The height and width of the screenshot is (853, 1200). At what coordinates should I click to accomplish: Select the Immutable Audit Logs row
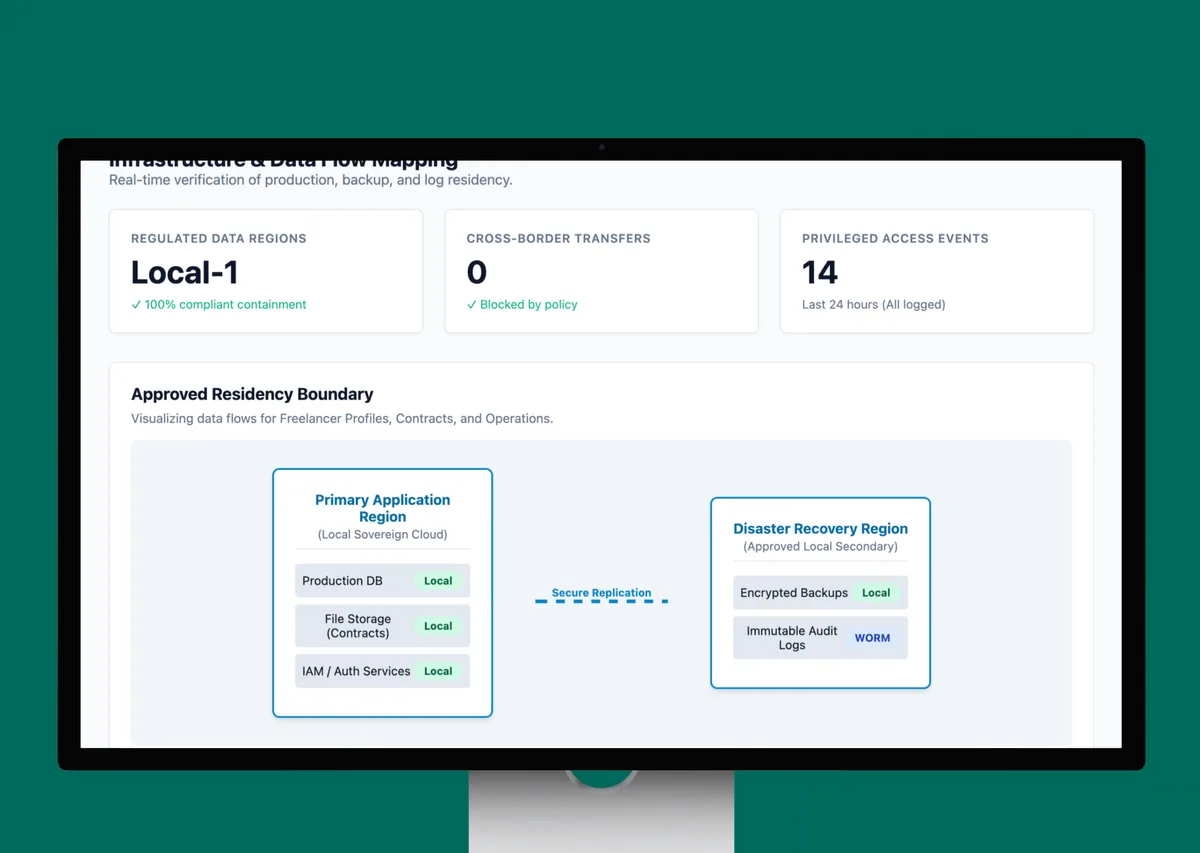[821, 638]
